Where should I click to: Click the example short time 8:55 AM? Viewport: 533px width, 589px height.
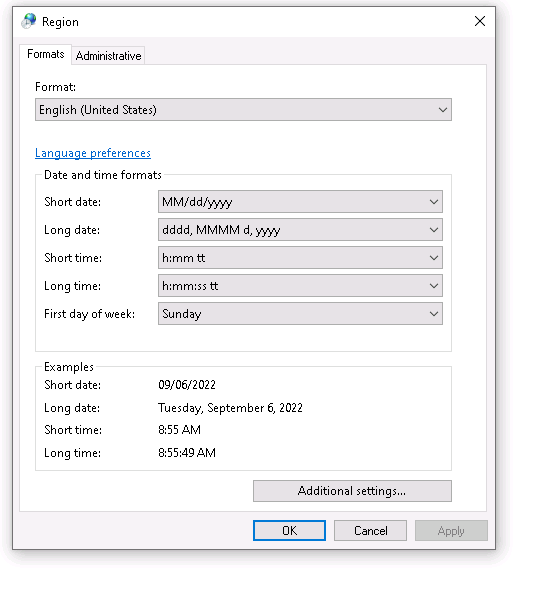pos(180,430)
